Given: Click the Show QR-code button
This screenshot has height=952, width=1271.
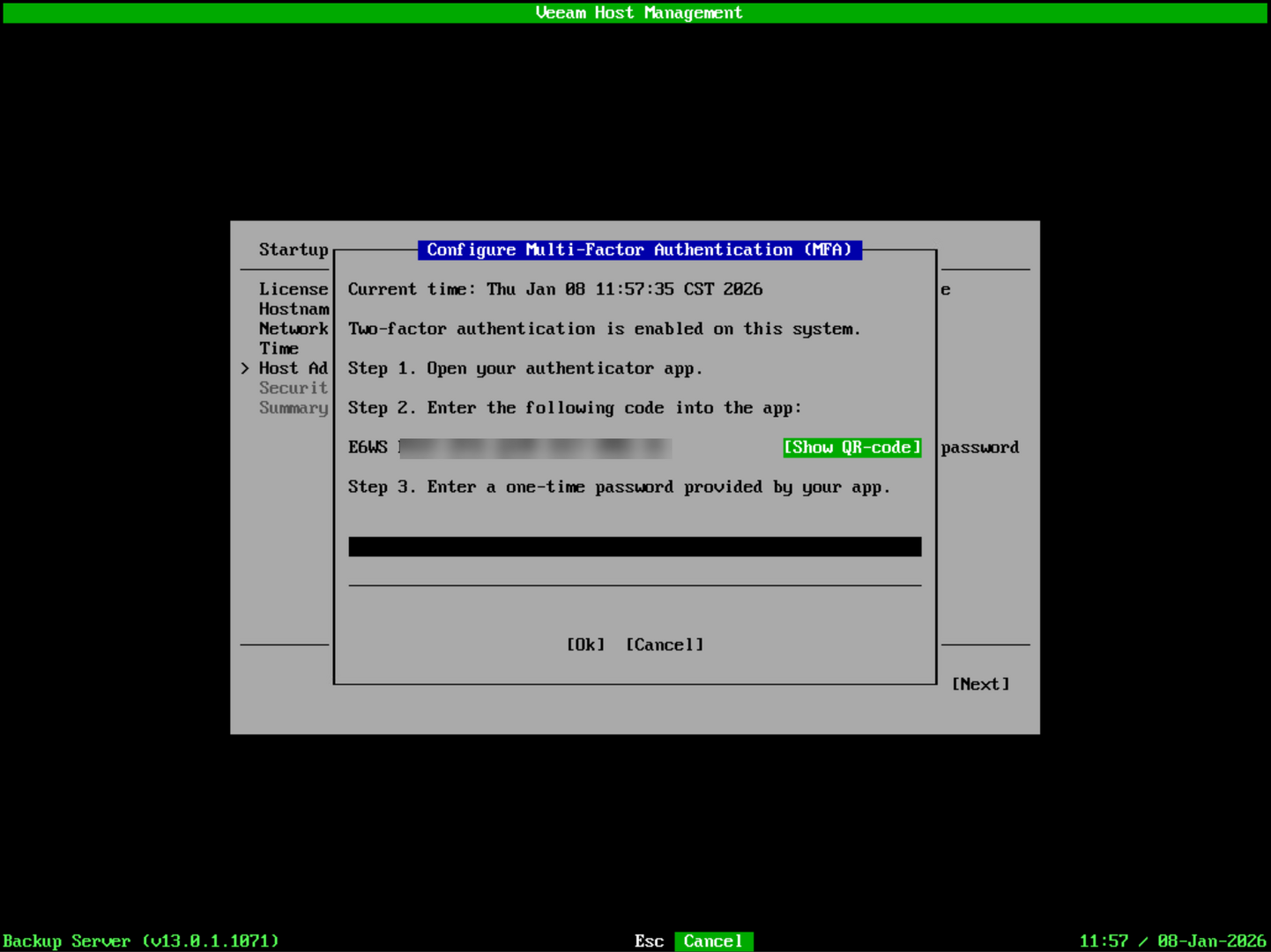Looking at the screenshot, I should pos(852,448).
